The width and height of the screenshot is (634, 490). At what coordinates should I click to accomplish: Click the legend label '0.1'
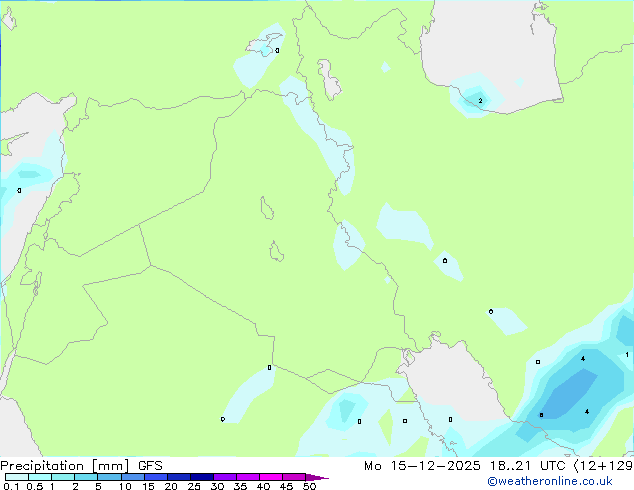pyautogui.click(x=11, y=486)
